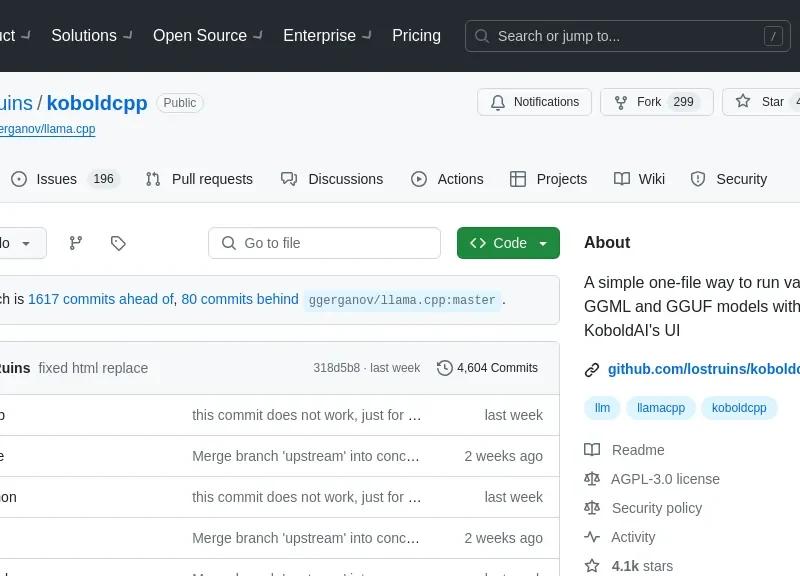
Task: Click the Security policy scale icon
Action: click(x=593, y=508)
